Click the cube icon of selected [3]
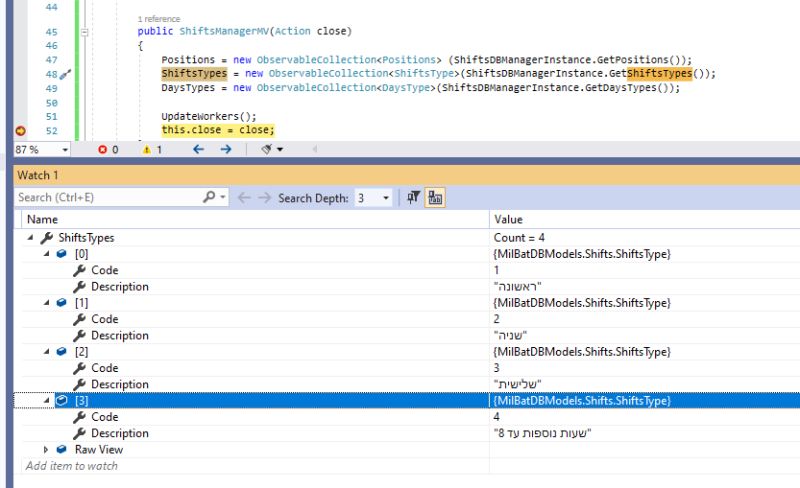The height and width of the screenshot is (488, 800). tap(62, 401)
